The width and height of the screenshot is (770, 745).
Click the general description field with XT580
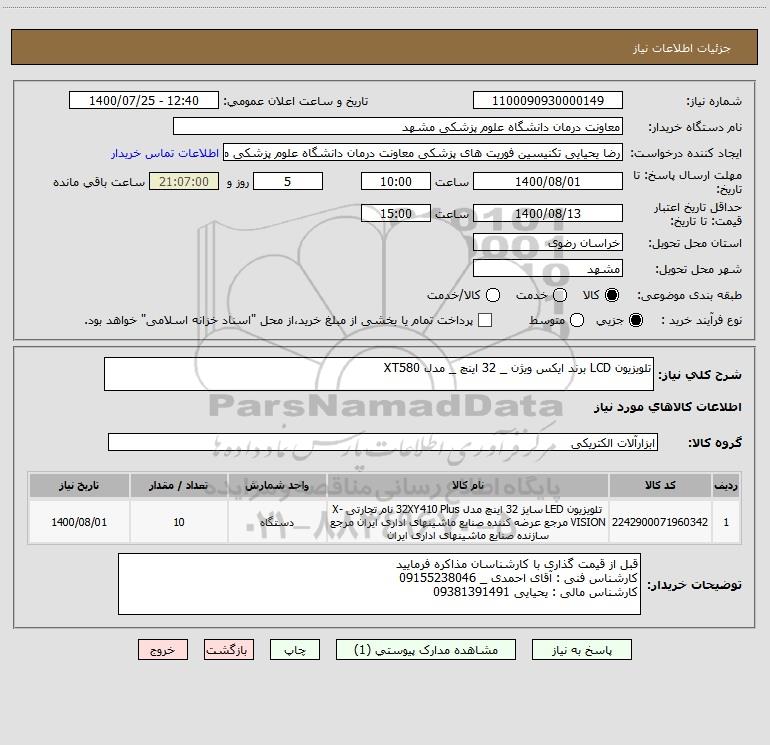[x=379, y=374]
